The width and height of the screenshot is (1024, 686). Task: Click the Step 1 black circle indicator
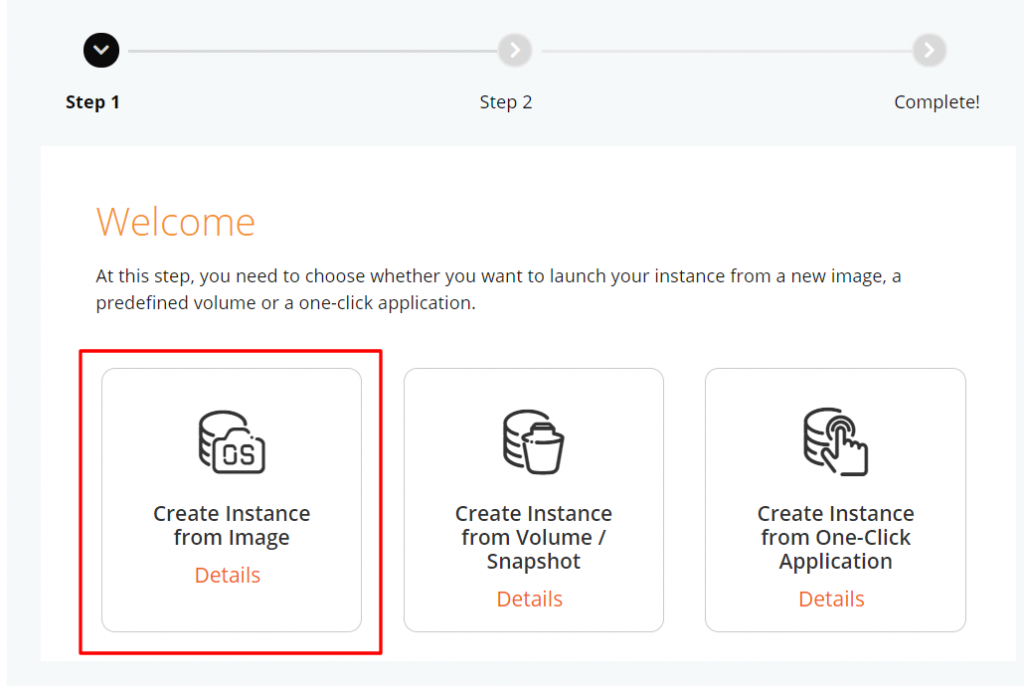point(101,50)
